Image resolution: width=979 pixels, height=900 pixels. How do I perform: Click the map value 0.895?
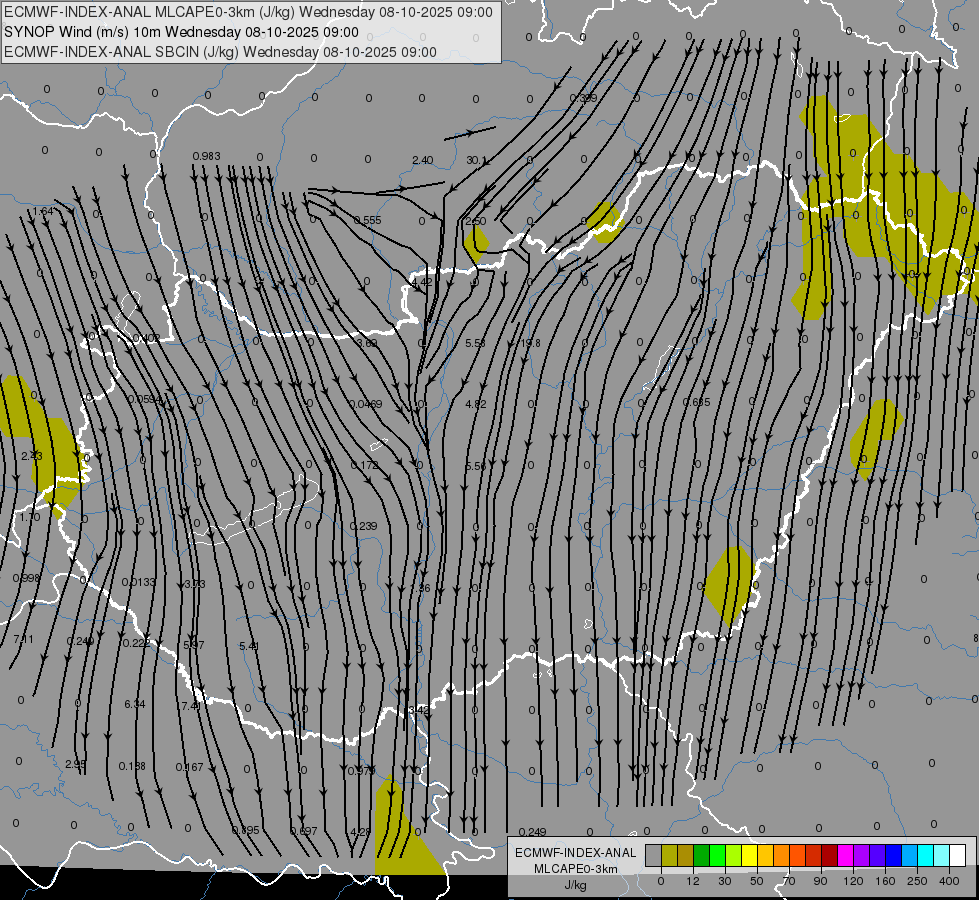(245, 830)
